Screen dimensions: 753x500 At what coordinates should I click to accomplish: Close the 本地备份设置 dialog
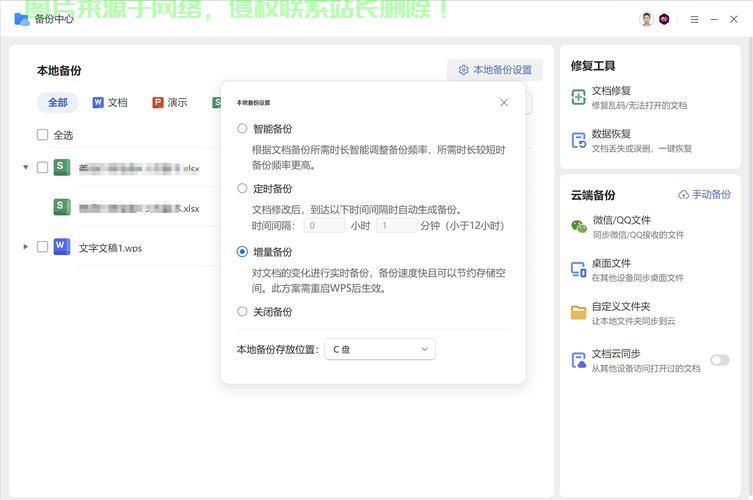point(504,102)
